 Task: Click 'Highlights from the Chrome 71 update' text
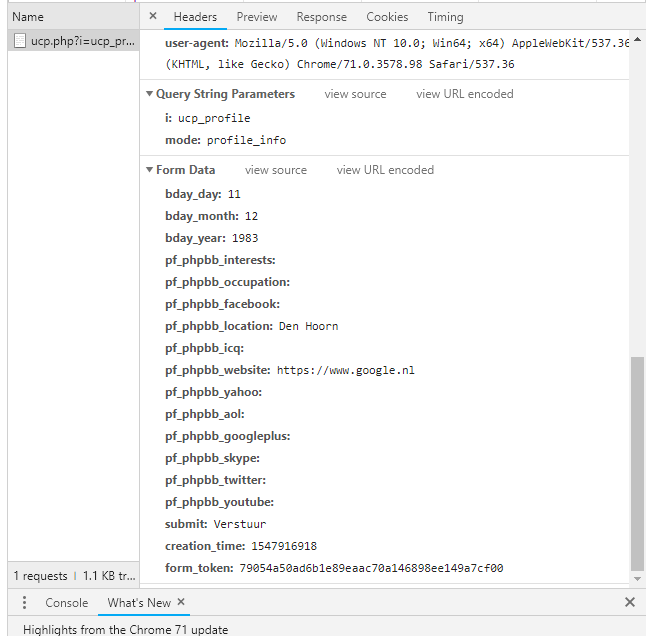(x=126, y=629)
